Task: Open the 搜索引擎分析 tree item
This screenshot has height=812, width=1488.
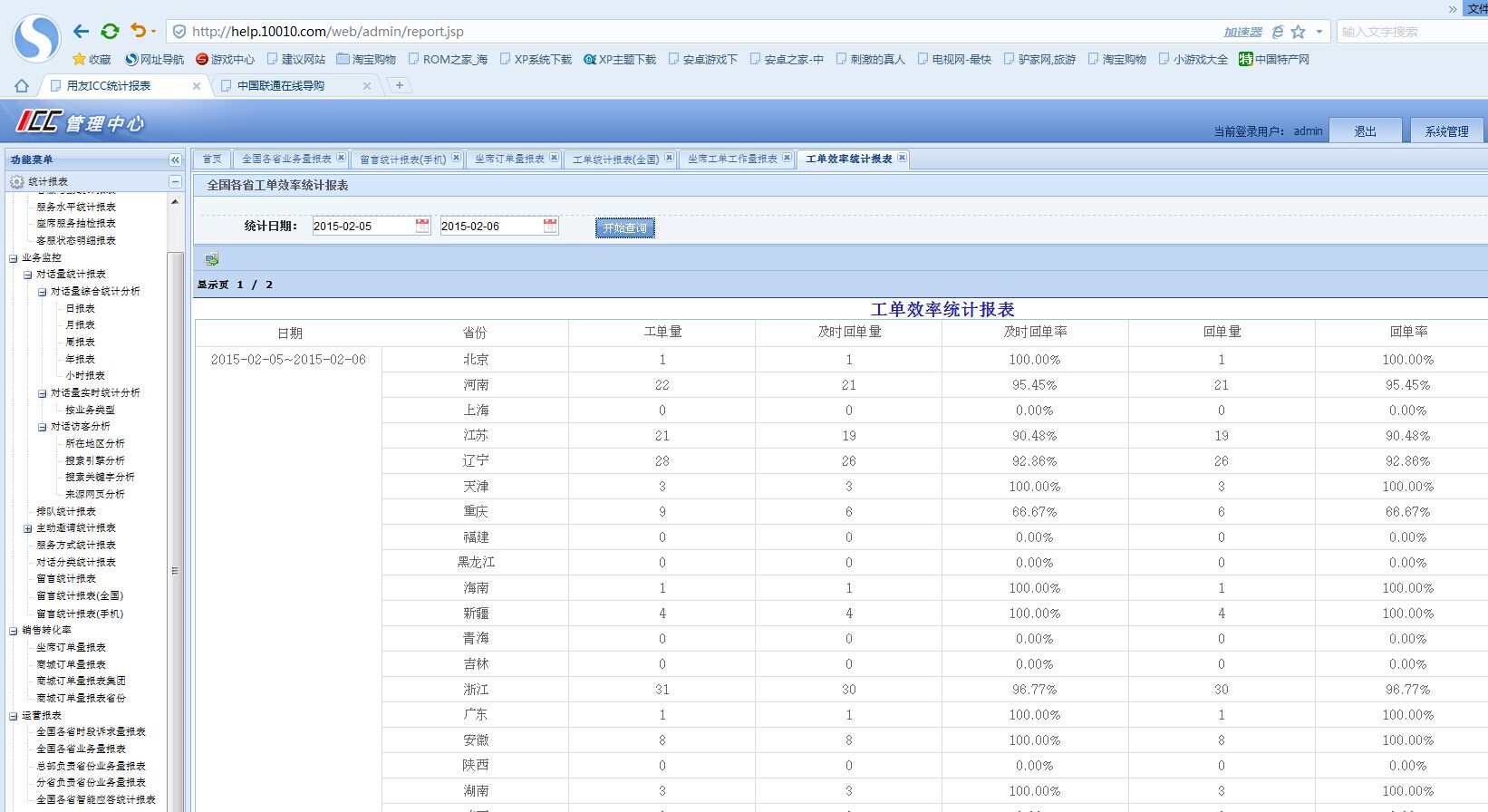Action: [x=94, y=460]
